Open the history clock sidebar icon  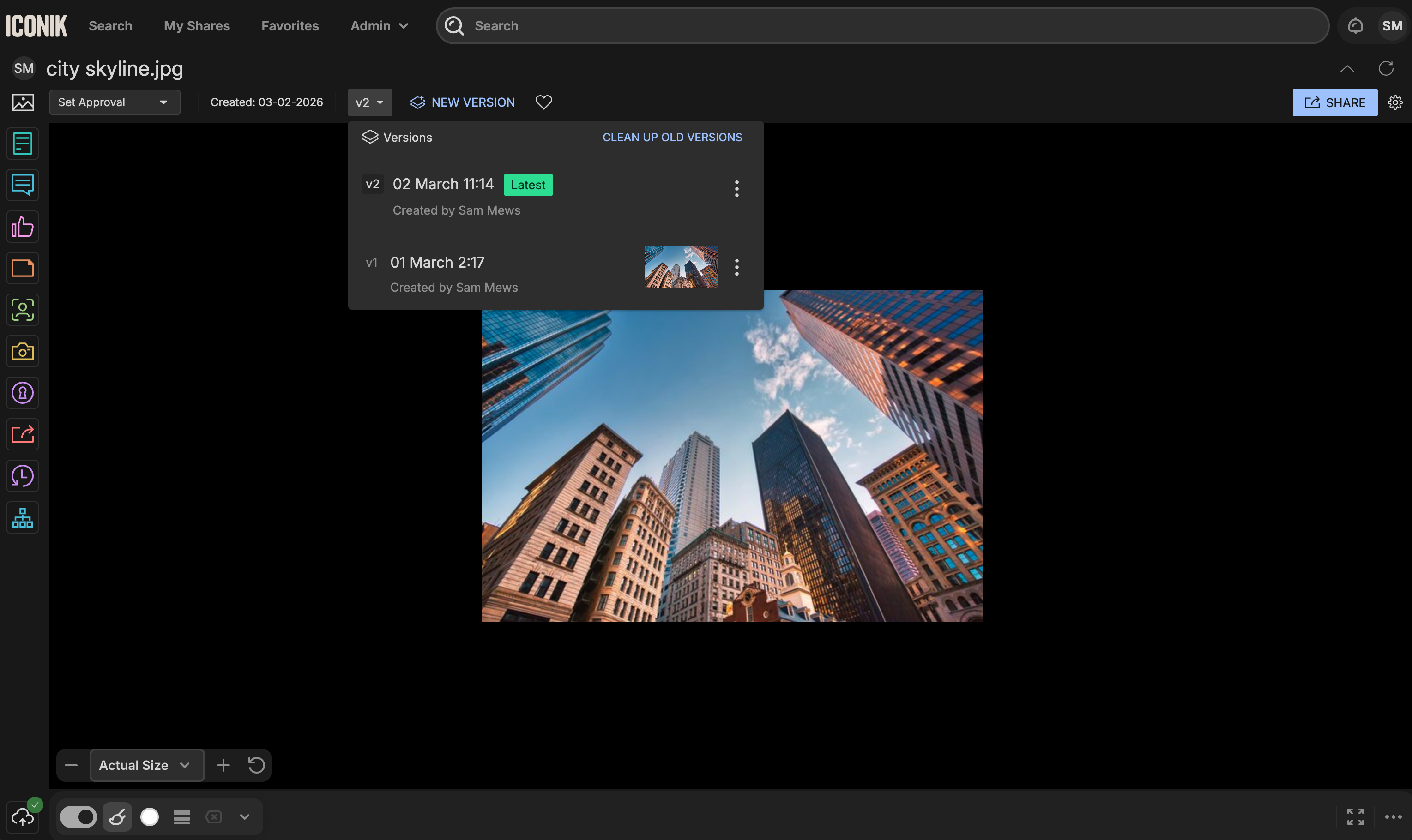click(23, 476)
